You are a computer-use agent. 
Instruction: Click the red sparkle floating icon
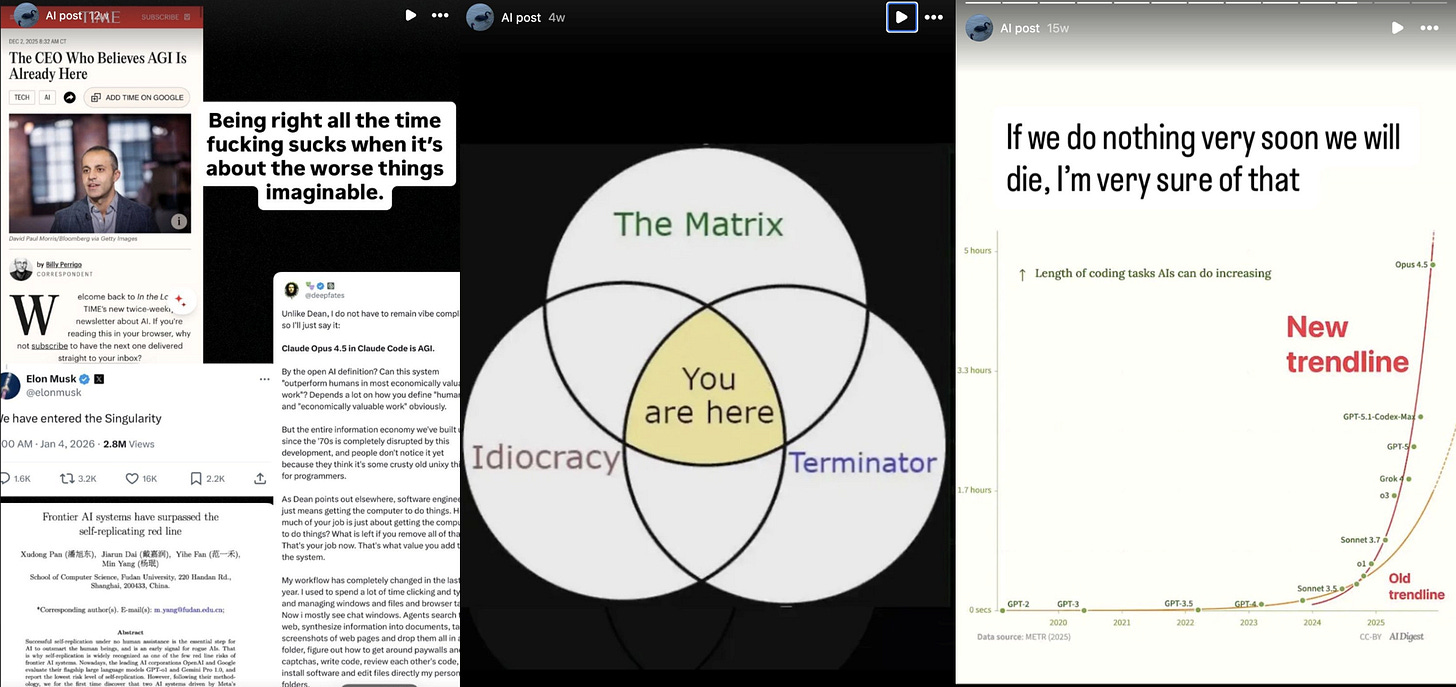[180, 299]
